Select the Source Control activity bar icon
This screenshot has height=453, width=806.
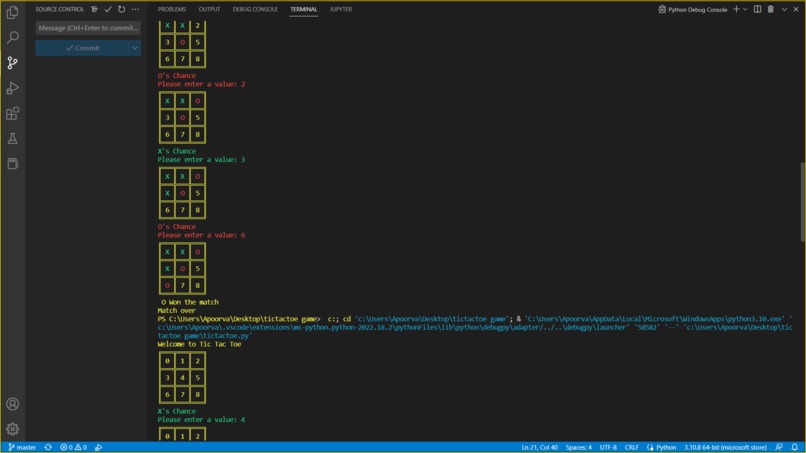coord(12,63)
